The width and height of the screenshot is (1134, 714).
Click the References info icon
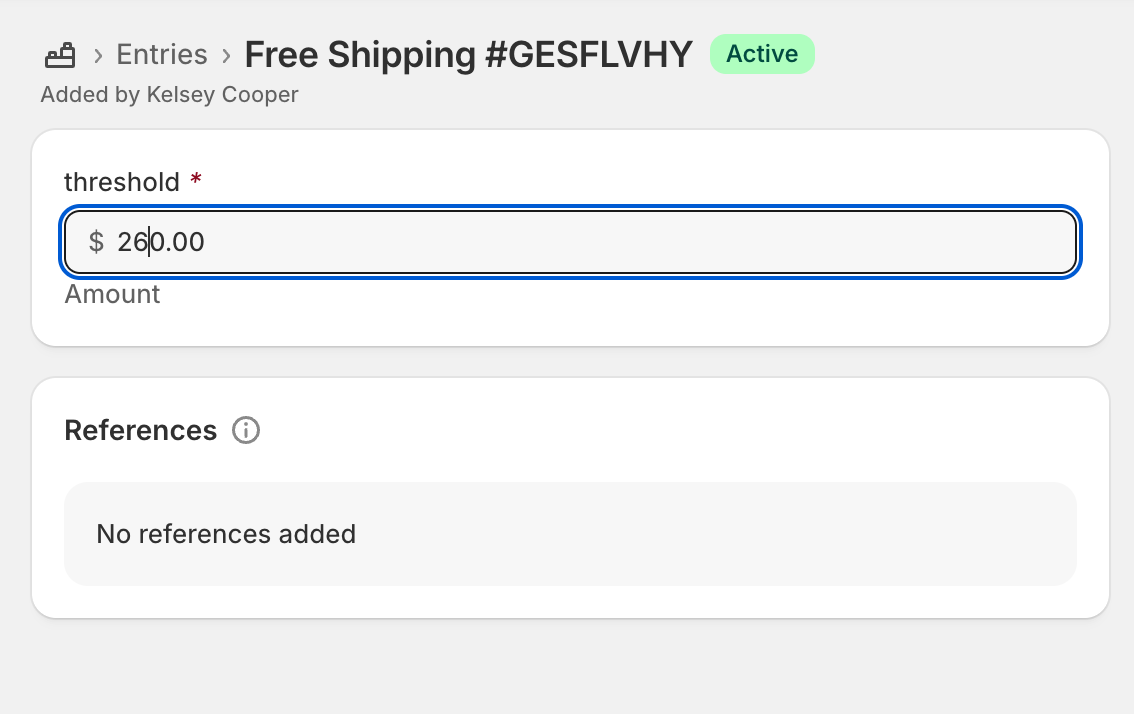(246, 430)
